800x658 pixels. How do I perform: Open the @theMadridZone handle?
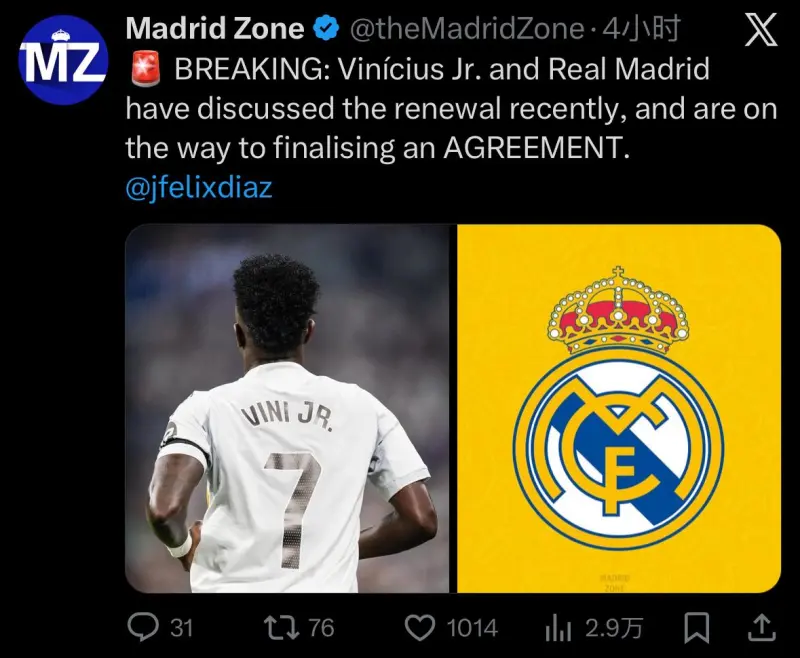pos(466,29)
